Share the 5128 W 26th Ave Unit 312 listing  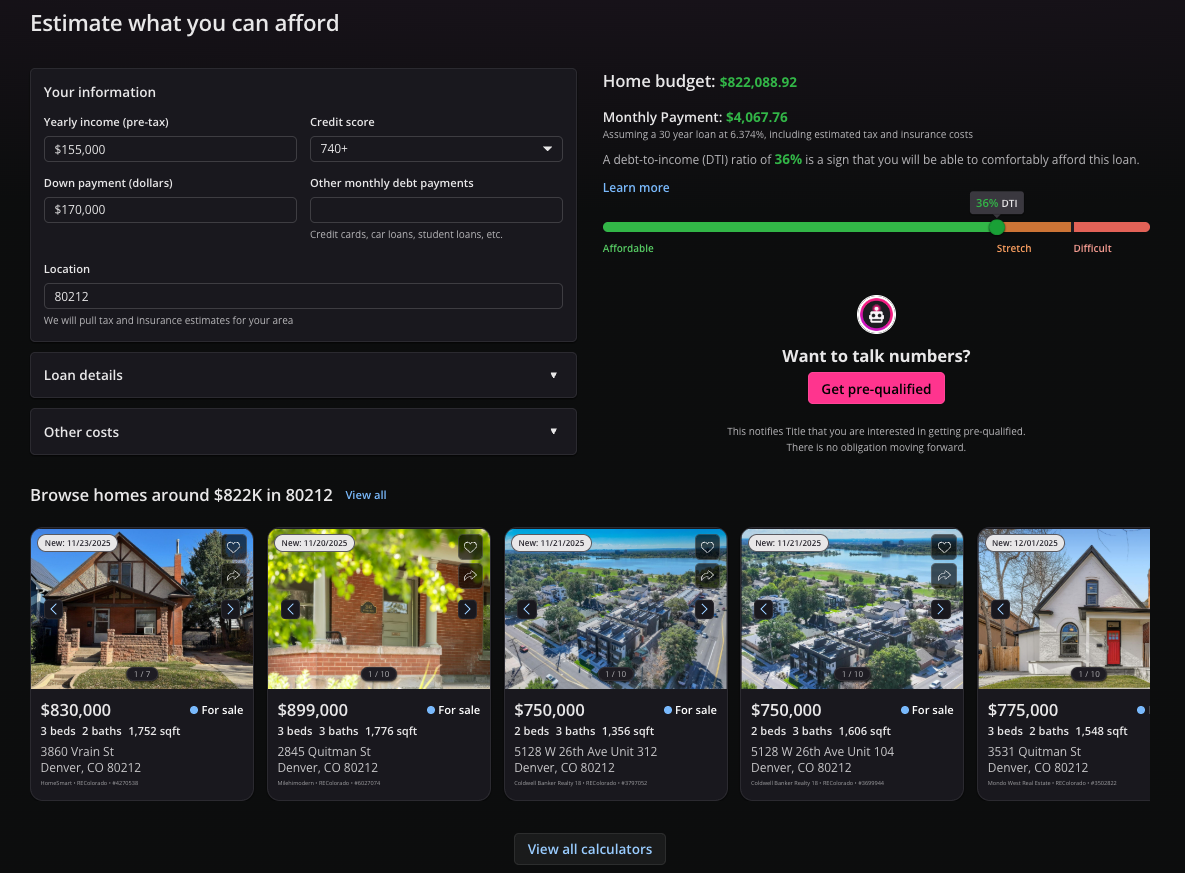[x=707, y=576]
